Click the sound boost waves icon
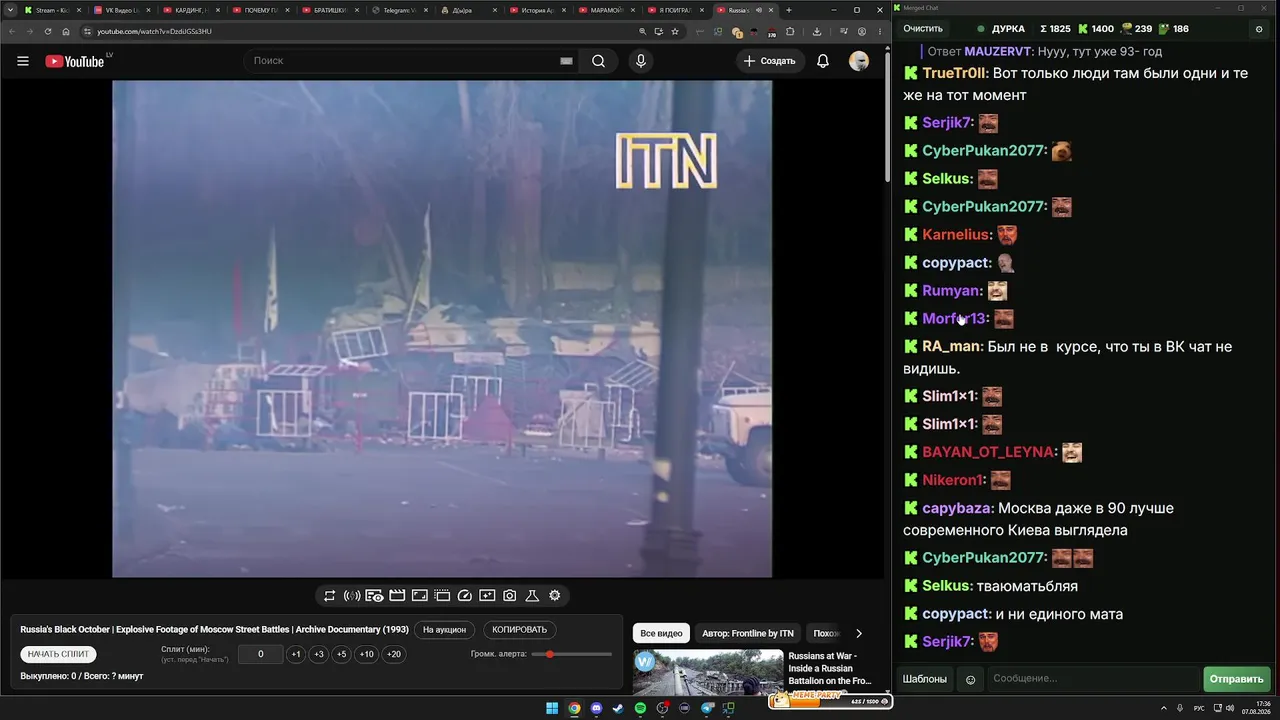Image resolution: width=1280 pixels, height=720 pixels. [352, 596]
